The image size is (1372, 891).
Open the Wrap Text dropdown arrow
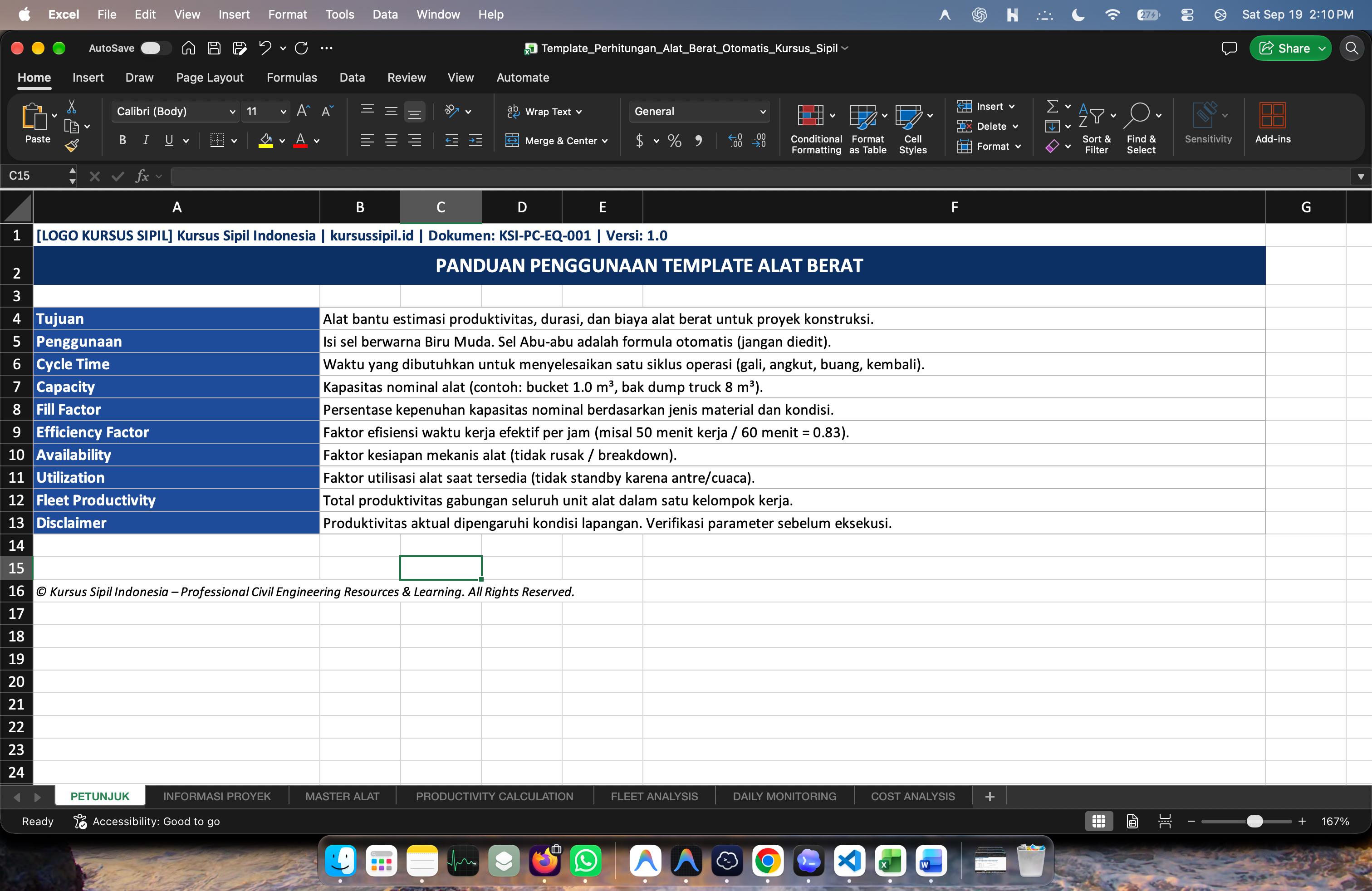point(579,113)
